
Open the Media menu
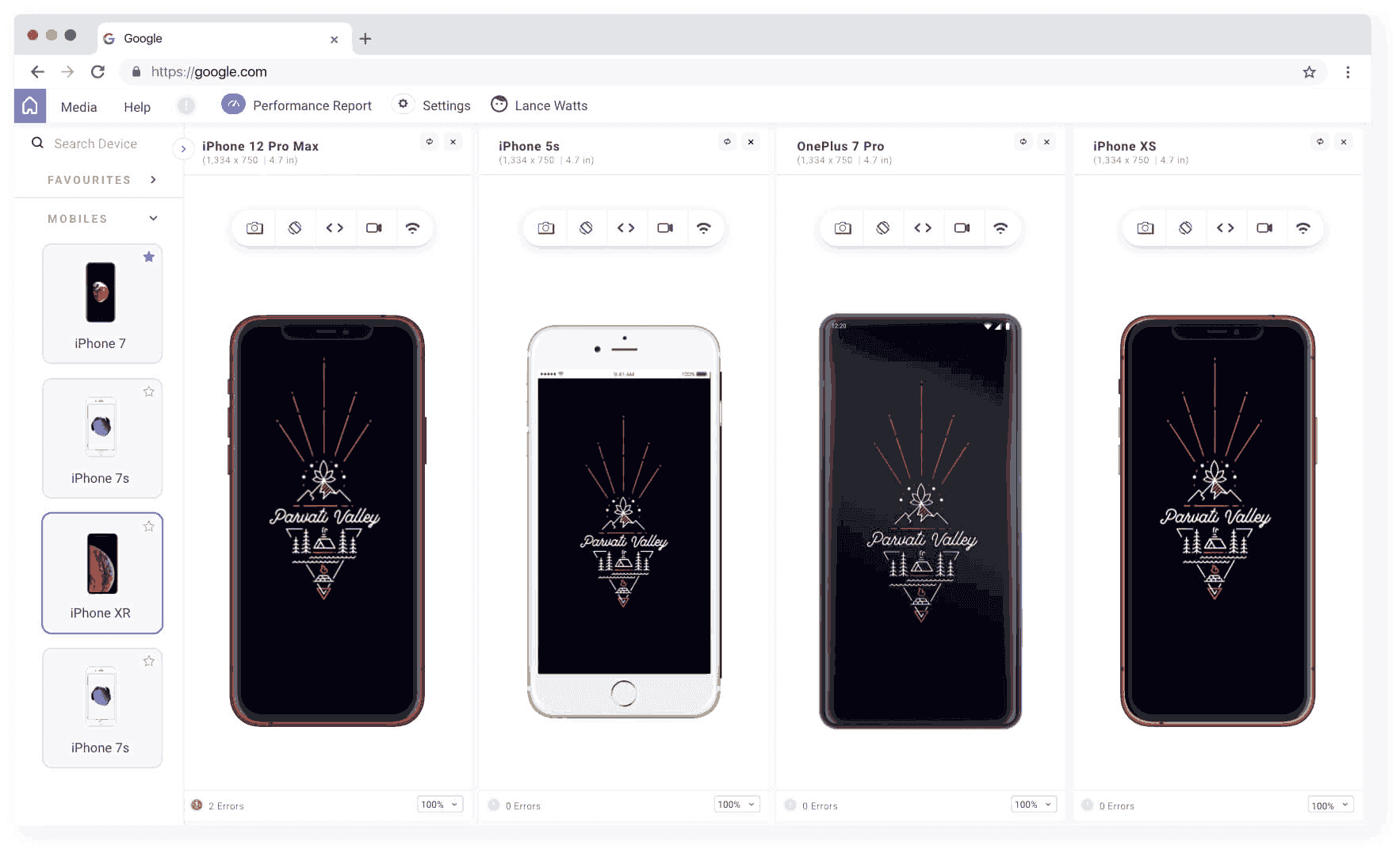(78, 106)
